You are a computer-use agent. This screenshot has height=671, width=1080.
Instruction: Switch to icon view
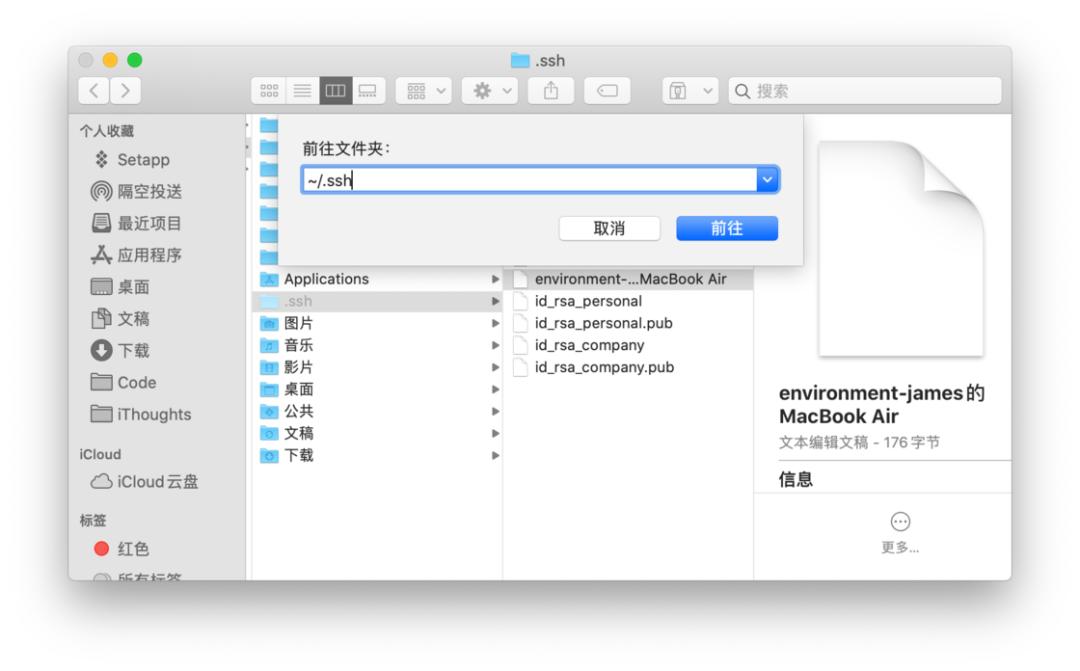pyautogui.click(x=269, y=91)
